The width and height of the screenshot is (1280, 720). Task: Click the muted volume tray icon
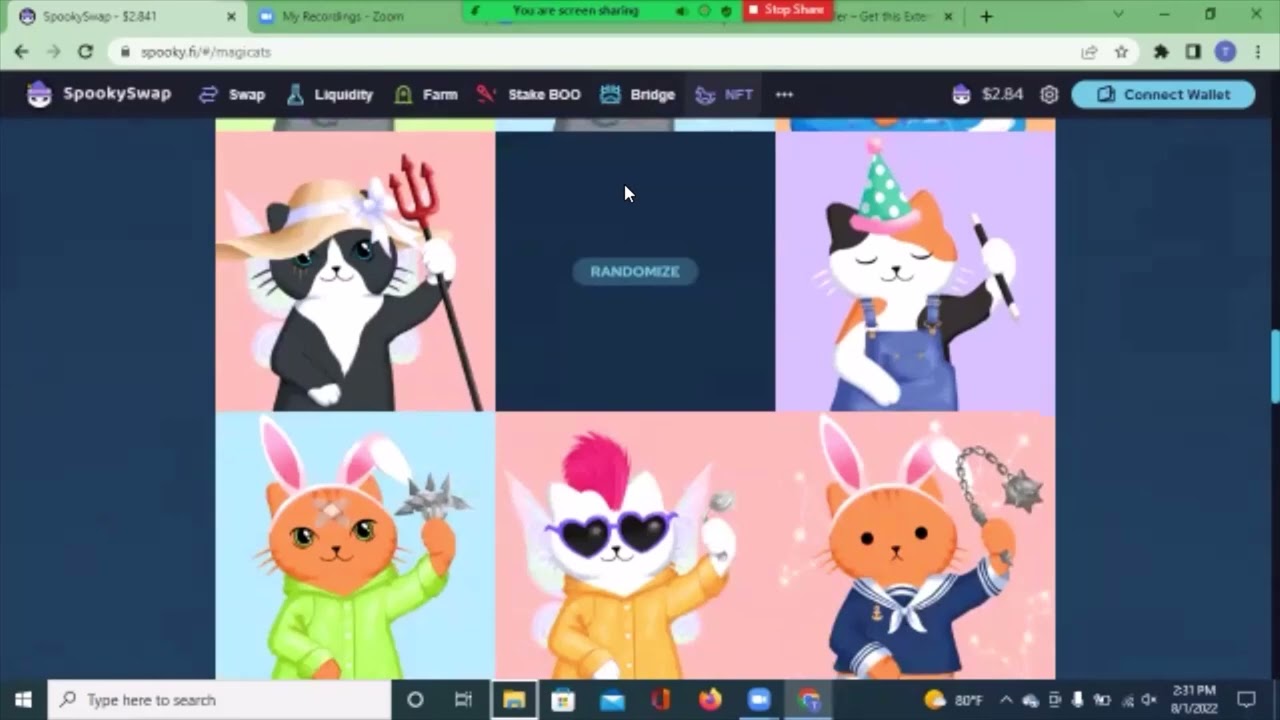click(1149, 700)
